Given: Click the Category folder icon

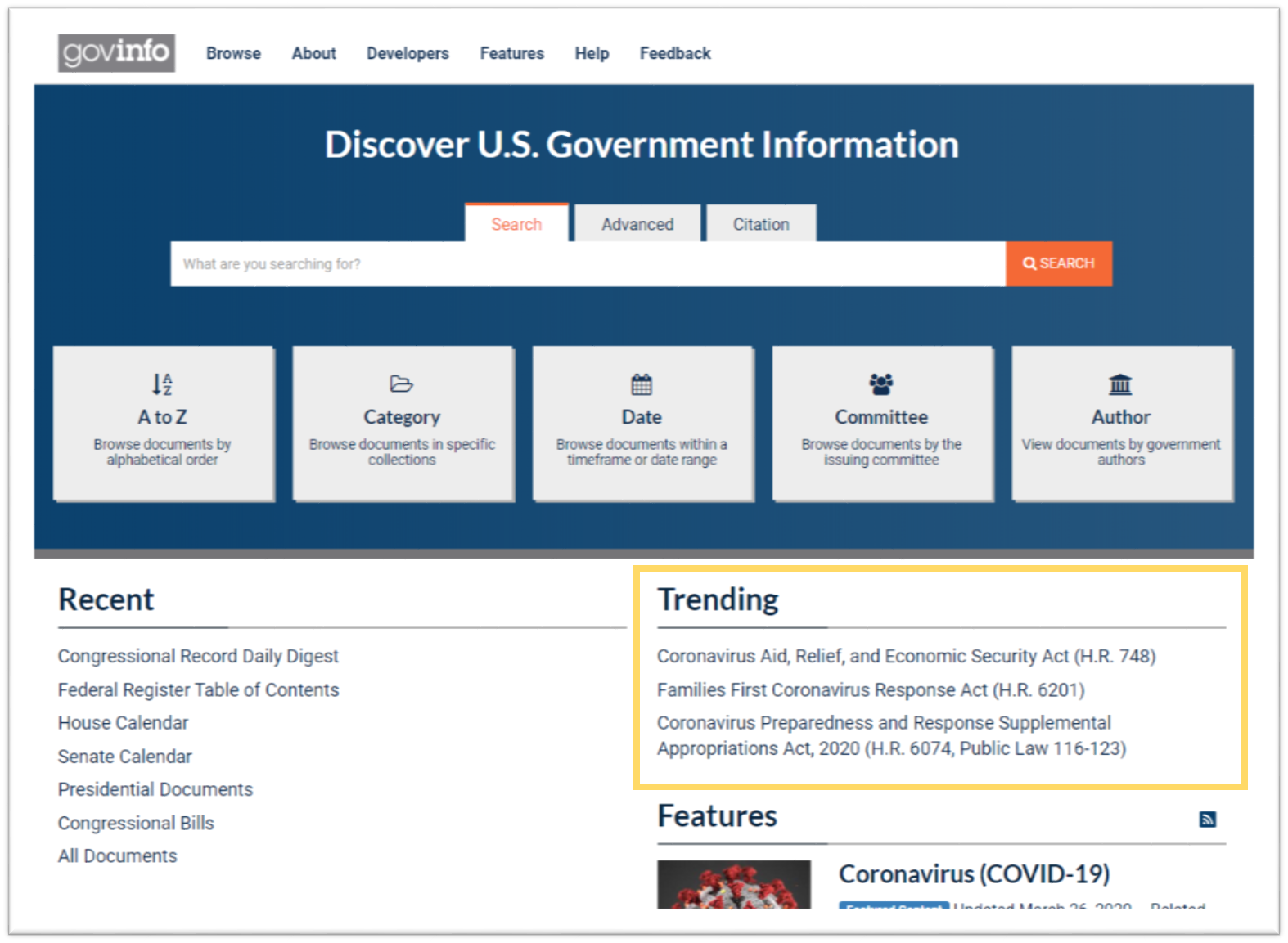Looking at the screenshot, I should click(x=401, y=384).
